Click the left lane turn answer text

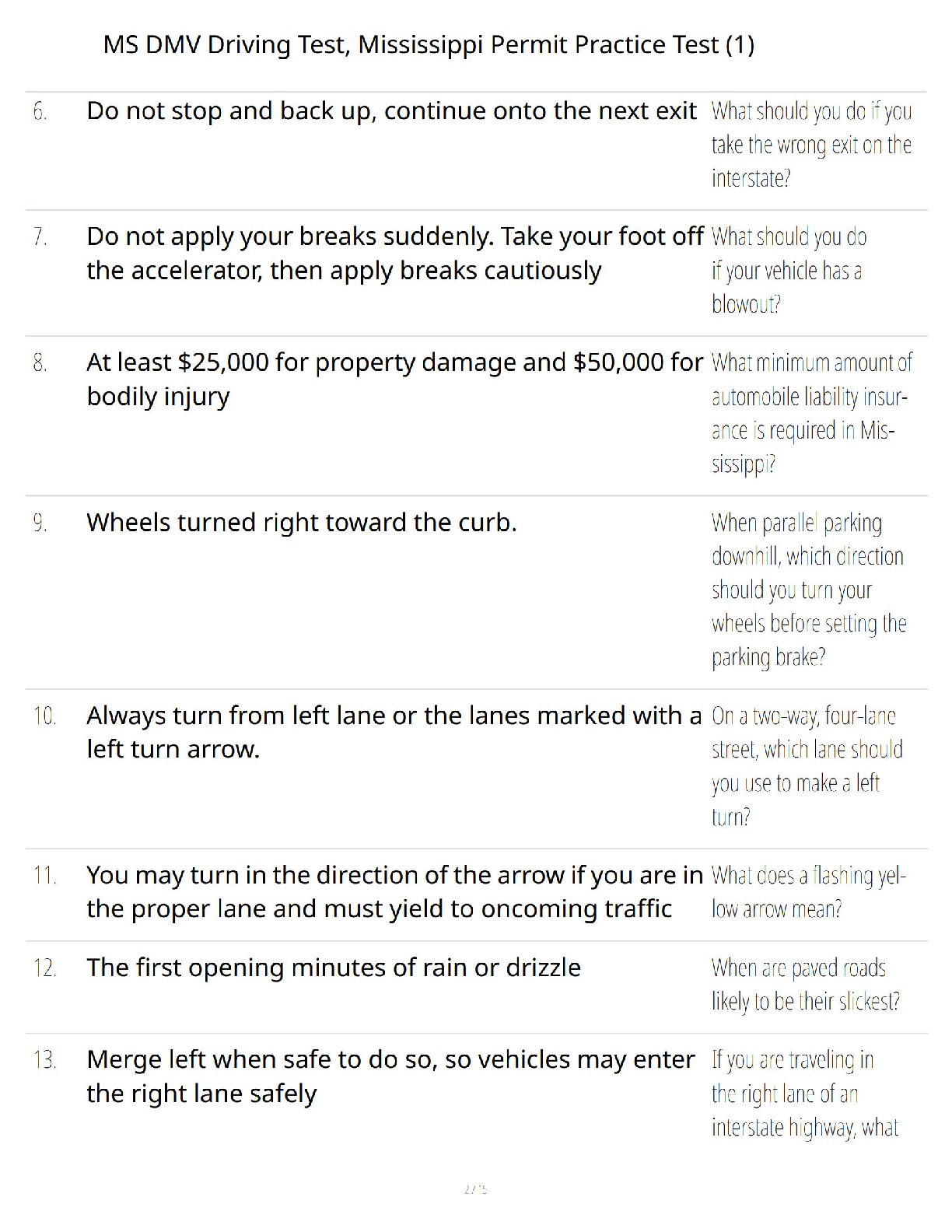coord(394,733)
